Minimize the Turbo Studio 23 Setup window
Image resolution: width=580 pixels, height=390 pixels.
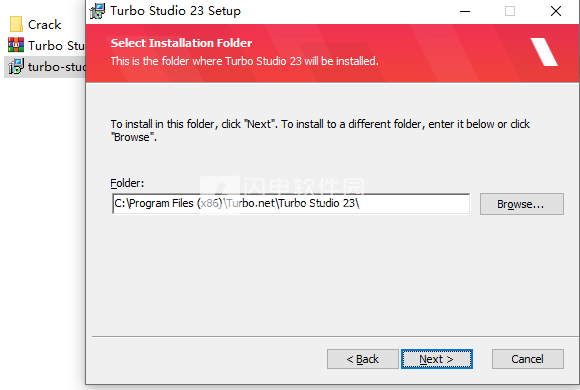465,11
